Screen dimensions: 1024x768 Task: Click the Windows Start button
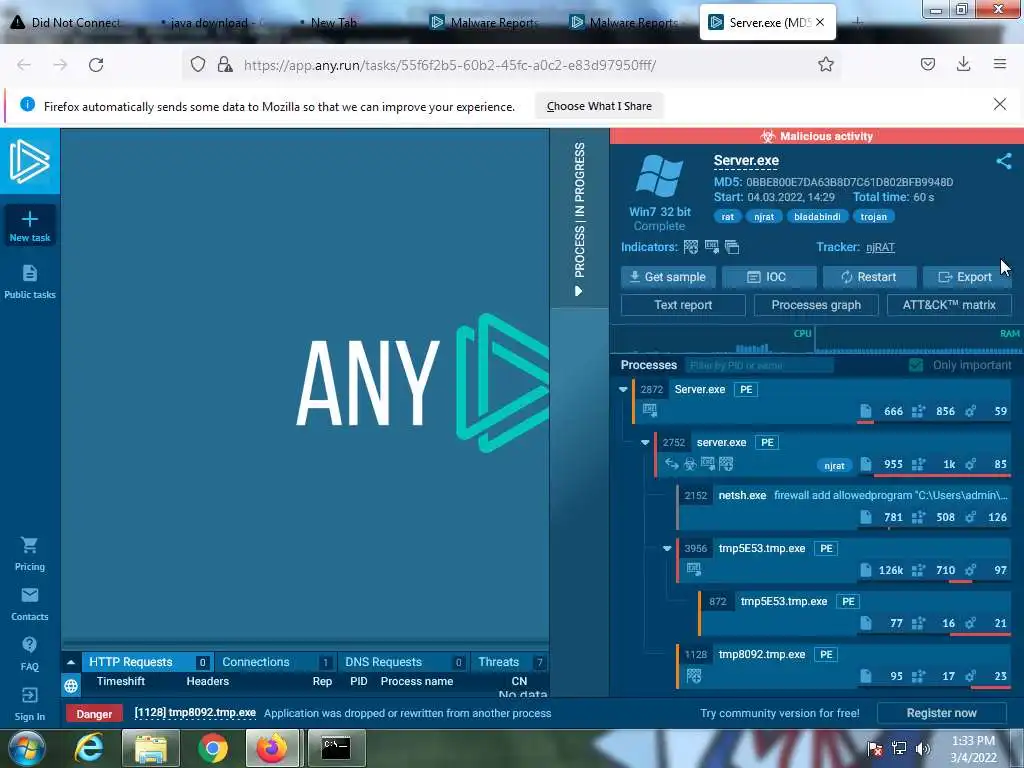(x=26, y=748)
